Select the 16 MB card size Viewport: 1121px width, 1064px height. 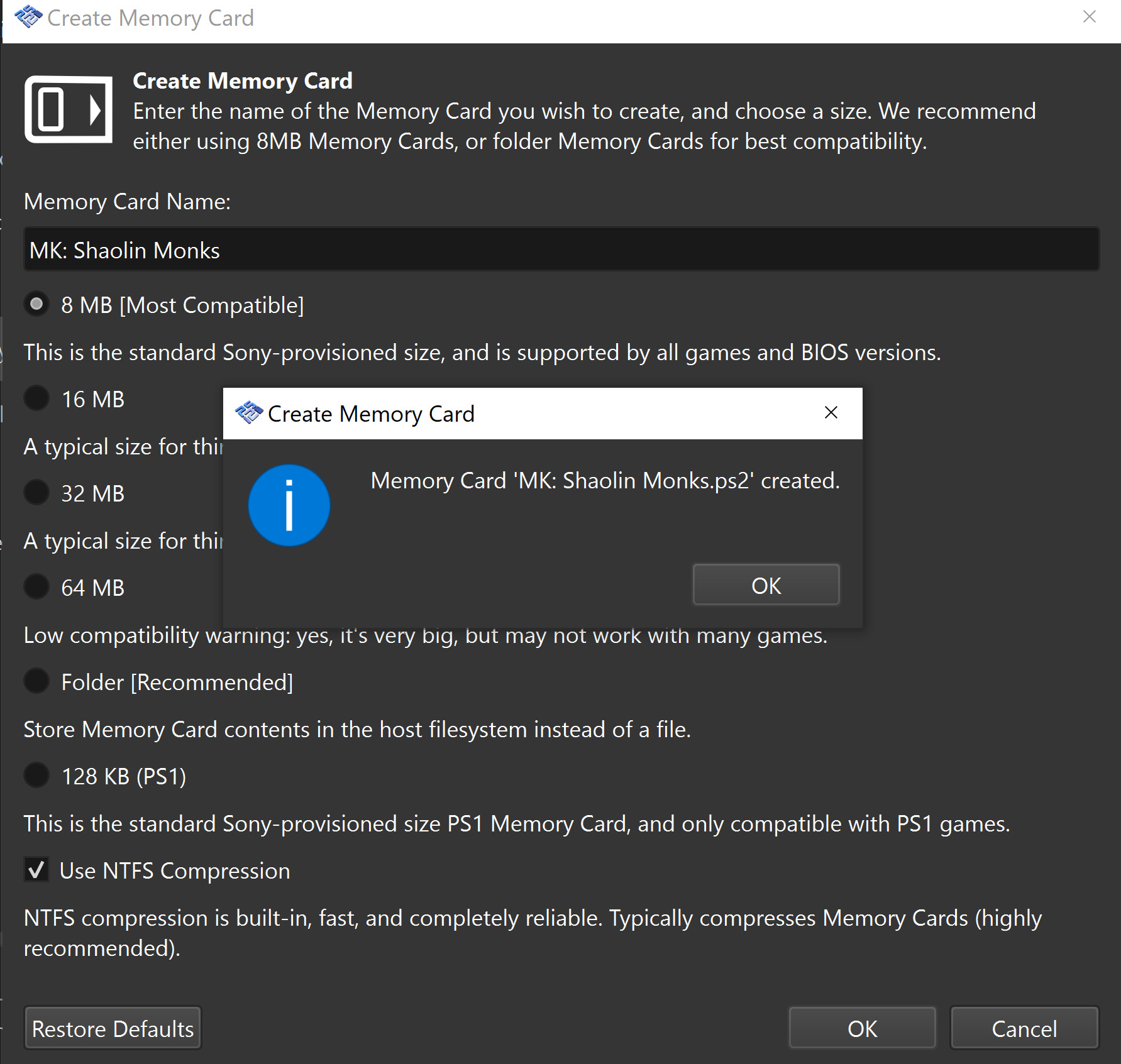(36, 398)
